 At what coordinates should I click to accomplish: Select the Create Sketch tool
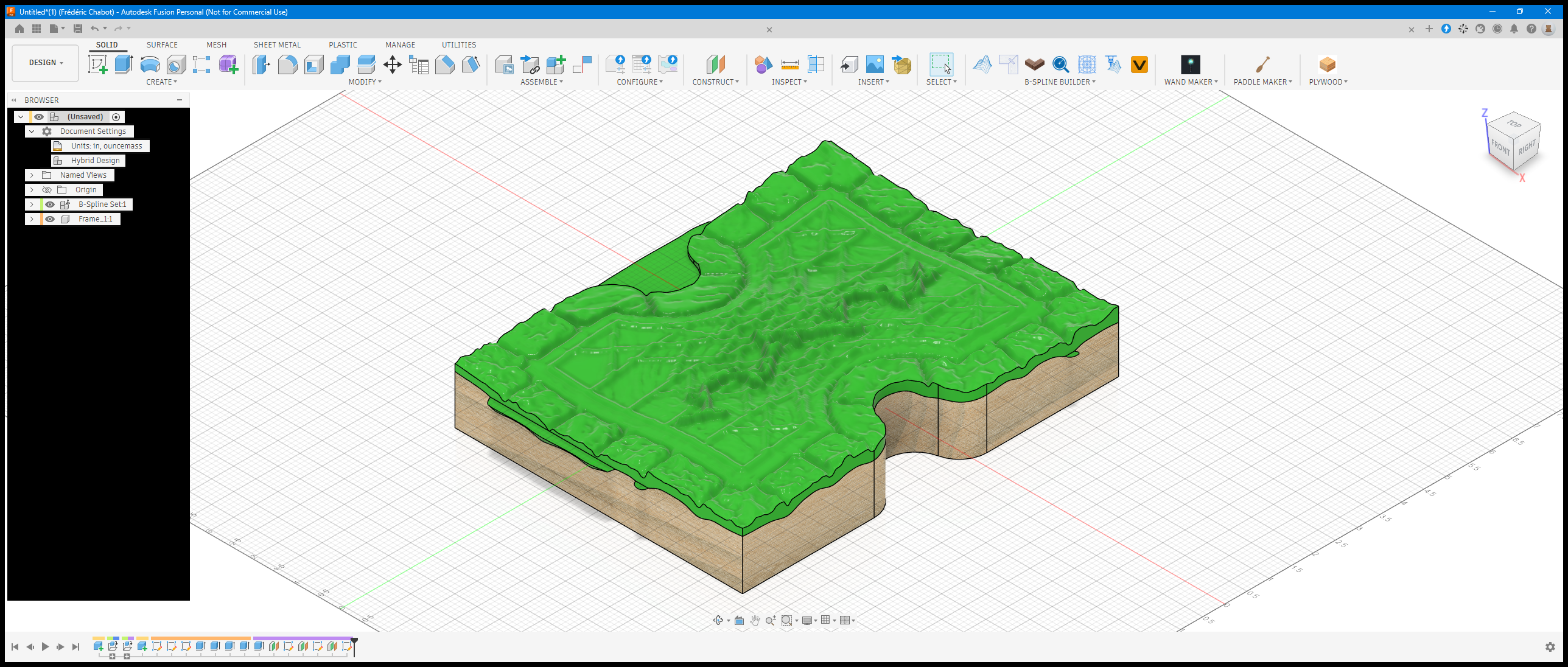pos(97,65)
